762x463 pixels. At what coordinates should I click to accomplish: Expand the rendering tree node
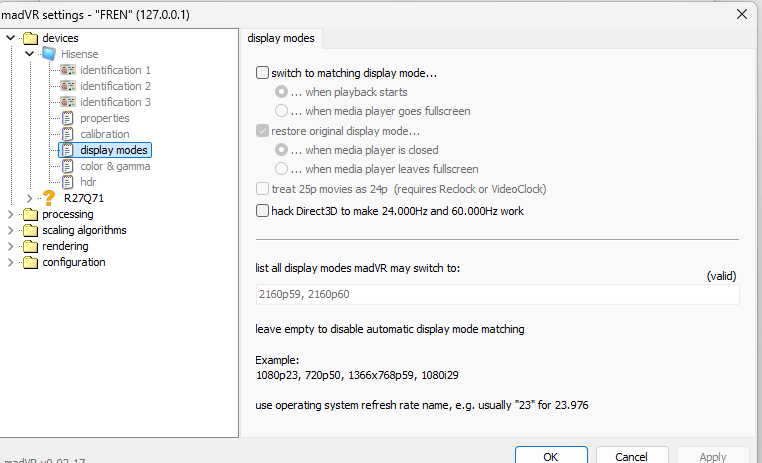11,246
